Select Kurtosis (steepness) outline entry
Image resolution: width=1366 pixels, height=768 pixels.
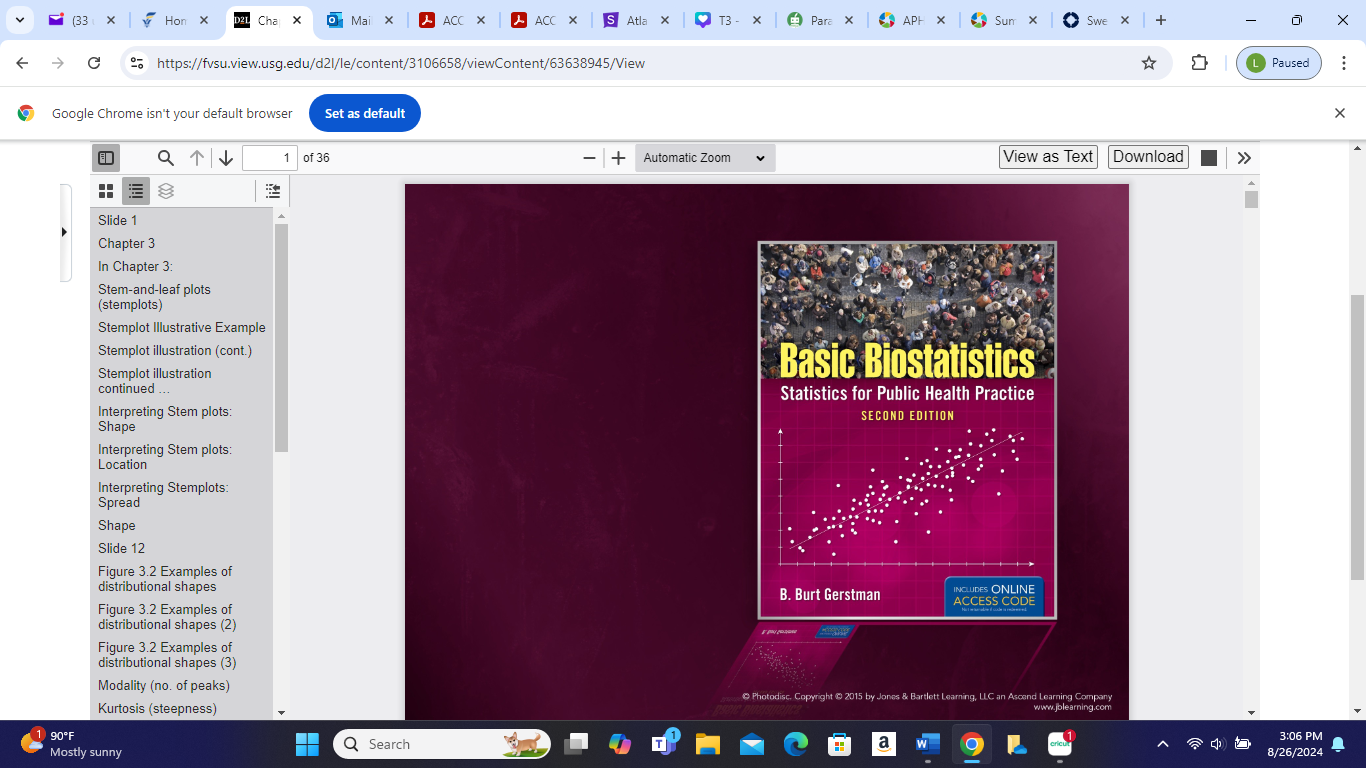click(158, 708)
